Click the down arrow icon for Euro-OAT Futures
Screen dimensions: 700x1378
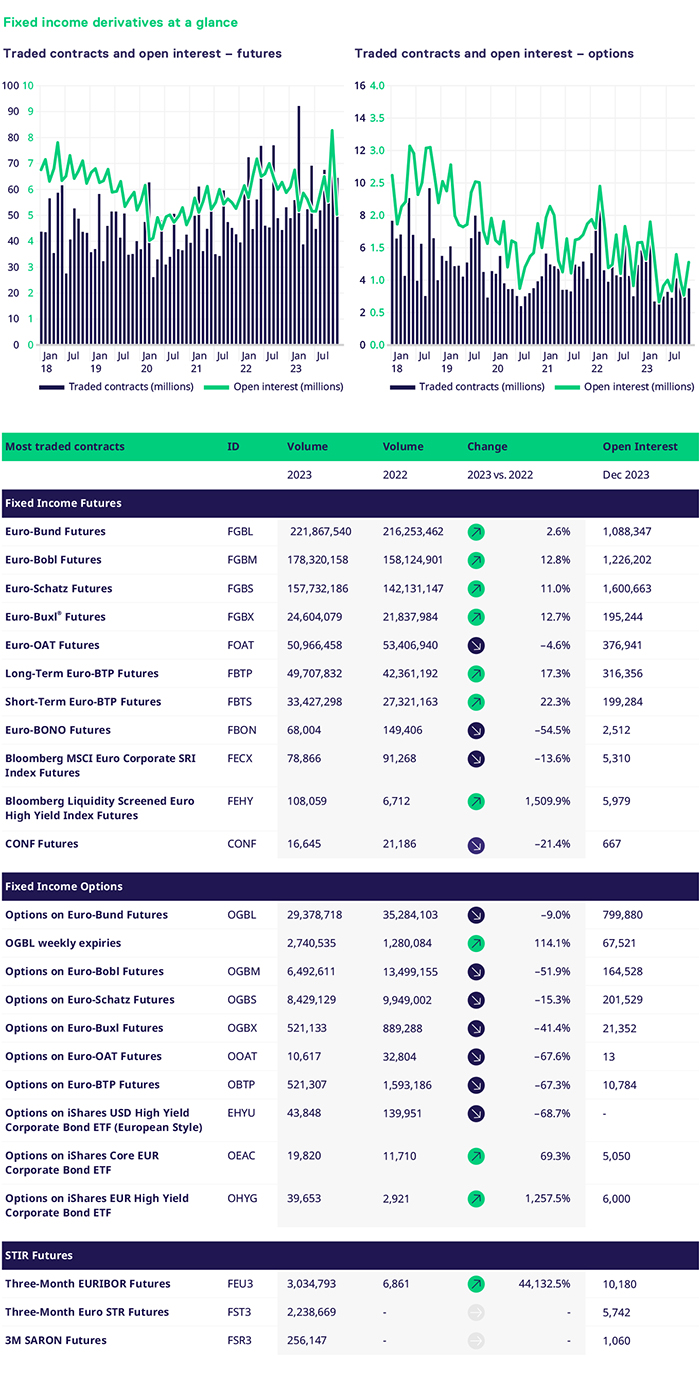pos(476,645)
